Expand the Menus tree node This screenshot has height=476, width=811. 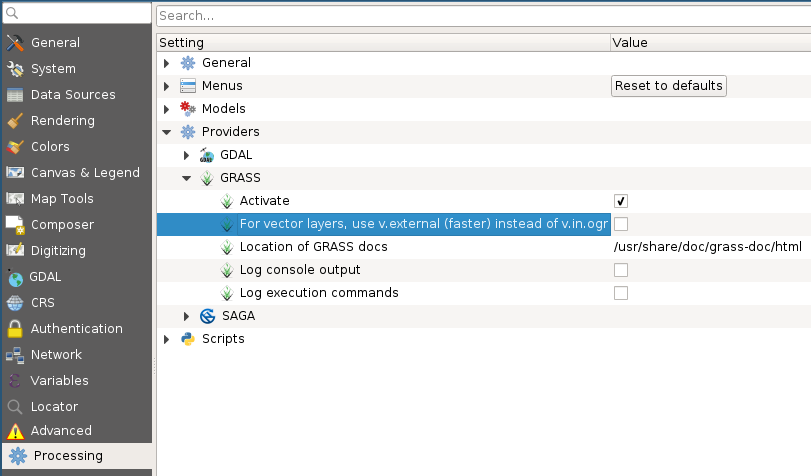166,86
